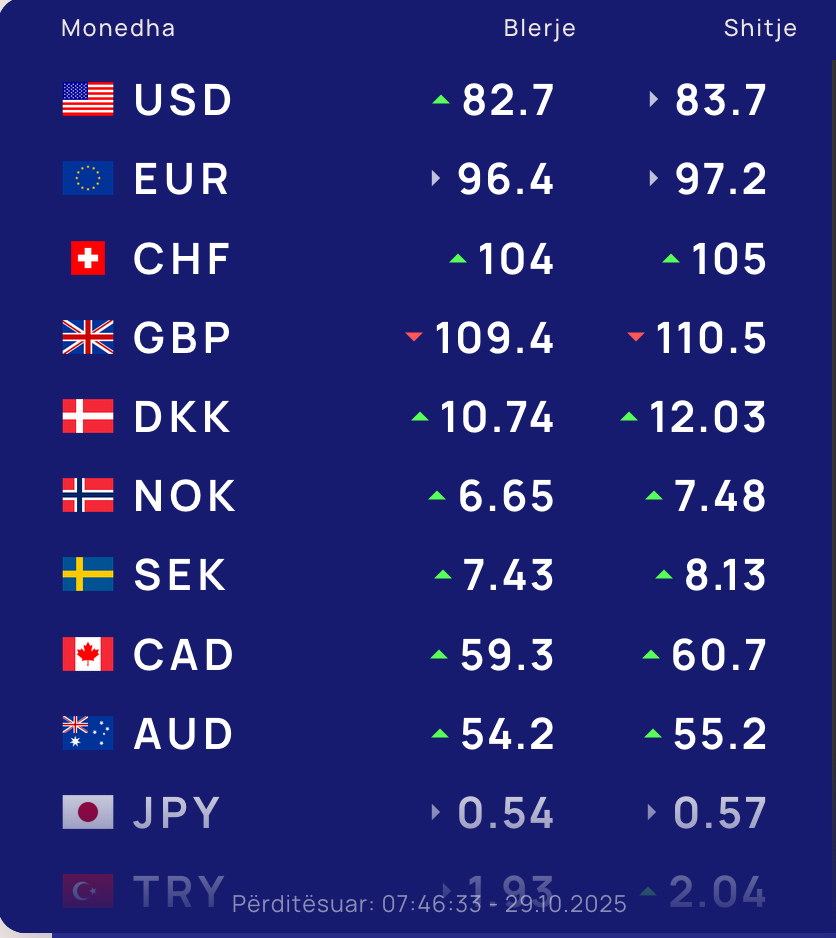Click the Canadian flag next to CAD
Image resolution: width=836 pixels, height=938 pixels.
[88, 654]
